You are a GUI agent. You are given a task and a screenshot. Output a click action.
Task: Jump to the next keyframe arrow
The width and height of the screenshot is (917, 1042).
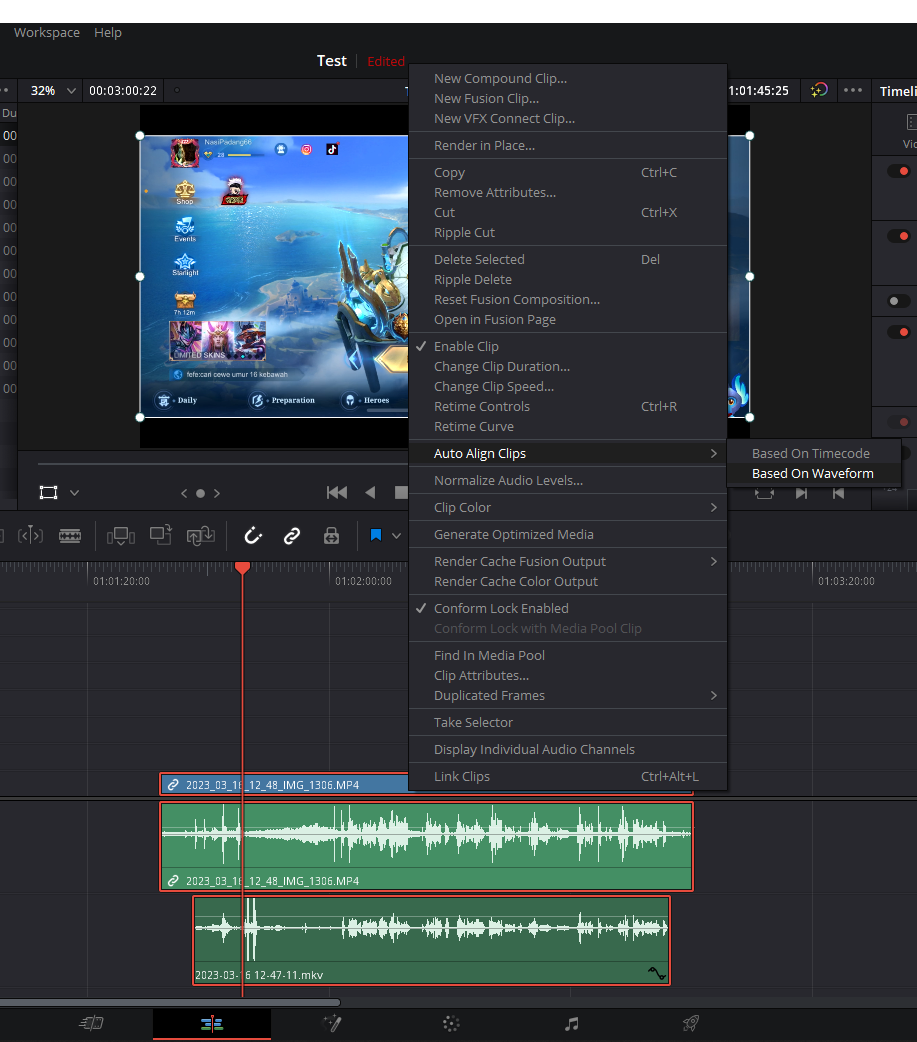pos(217,493)
